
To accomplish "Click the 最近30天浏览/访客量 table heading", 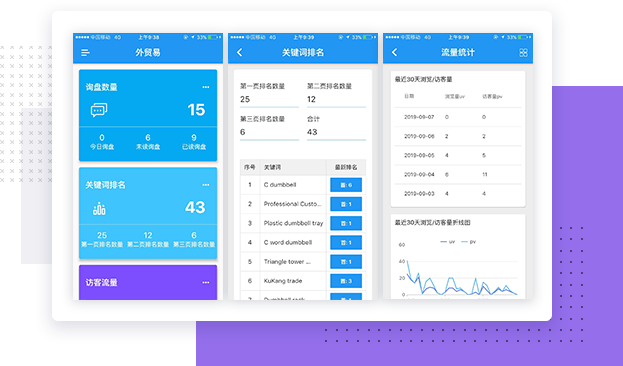I will pos(423,79).
